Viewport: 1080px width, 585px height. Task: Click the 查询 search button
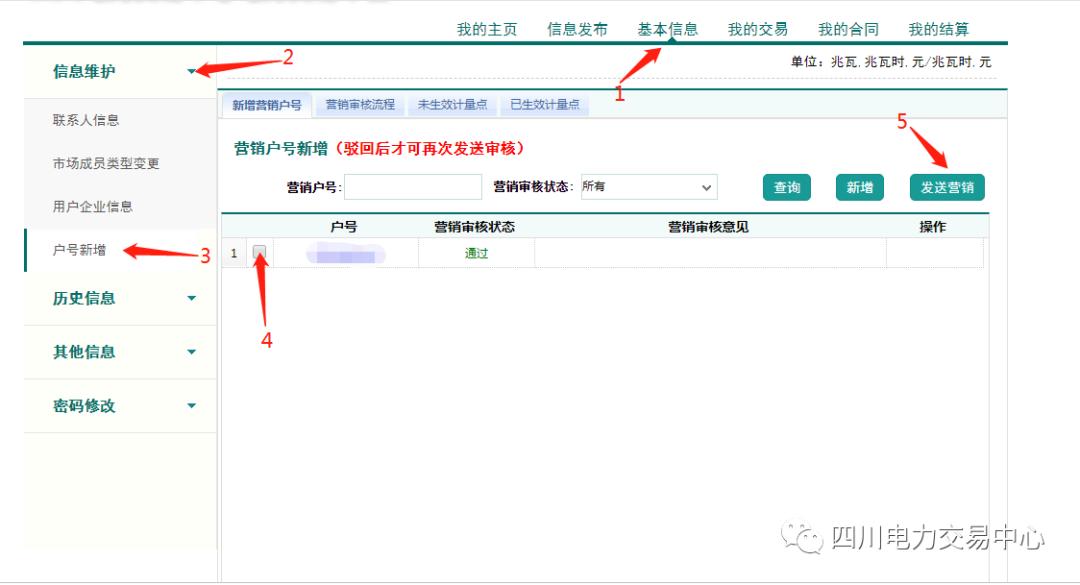click(x=787, y=187)
